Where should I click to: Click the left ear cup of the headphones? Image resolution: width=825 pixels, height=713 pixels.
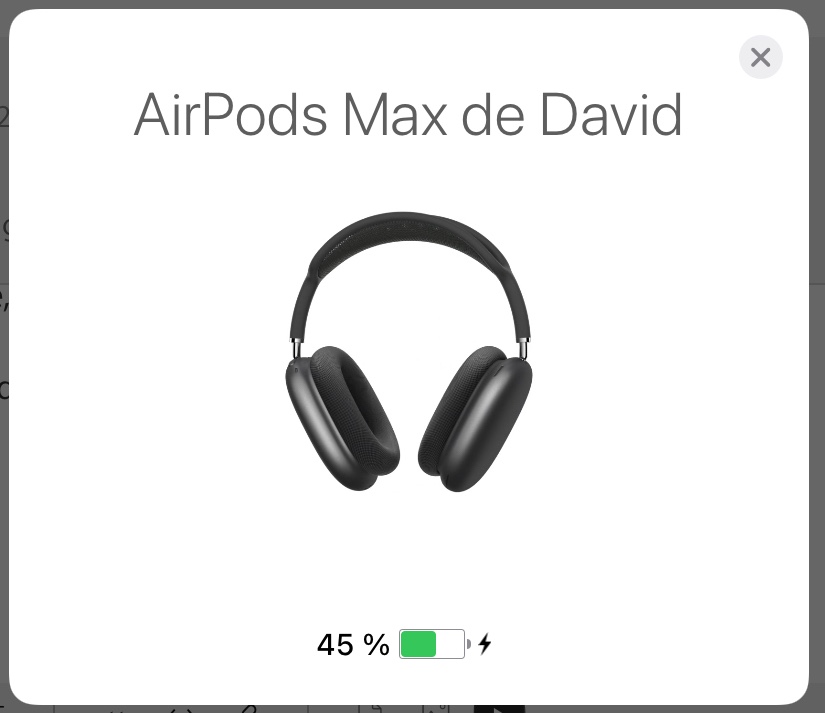343,418
